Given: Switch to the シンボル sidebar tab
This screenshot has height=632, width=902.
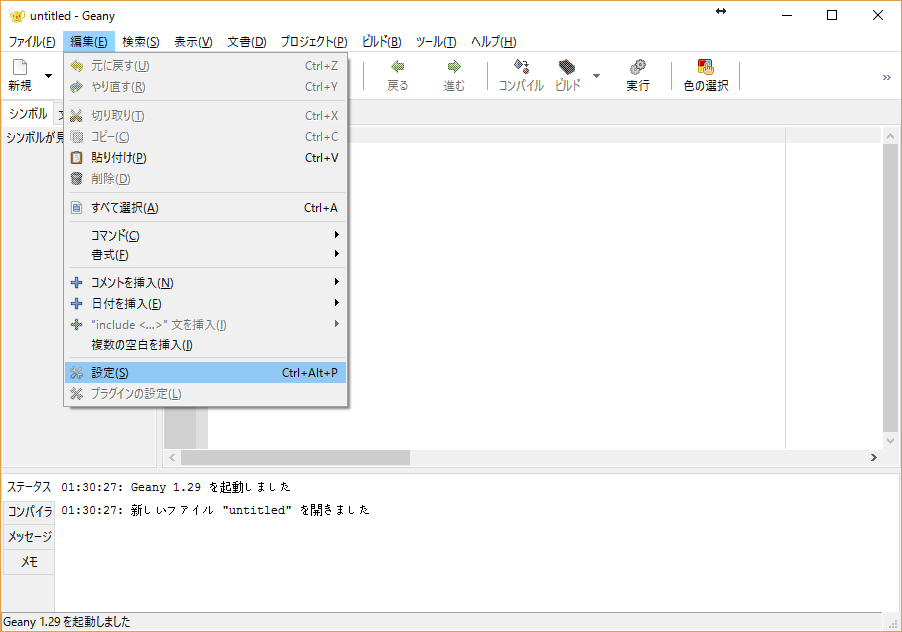Looking at the screenshot, I should (28, 113).
